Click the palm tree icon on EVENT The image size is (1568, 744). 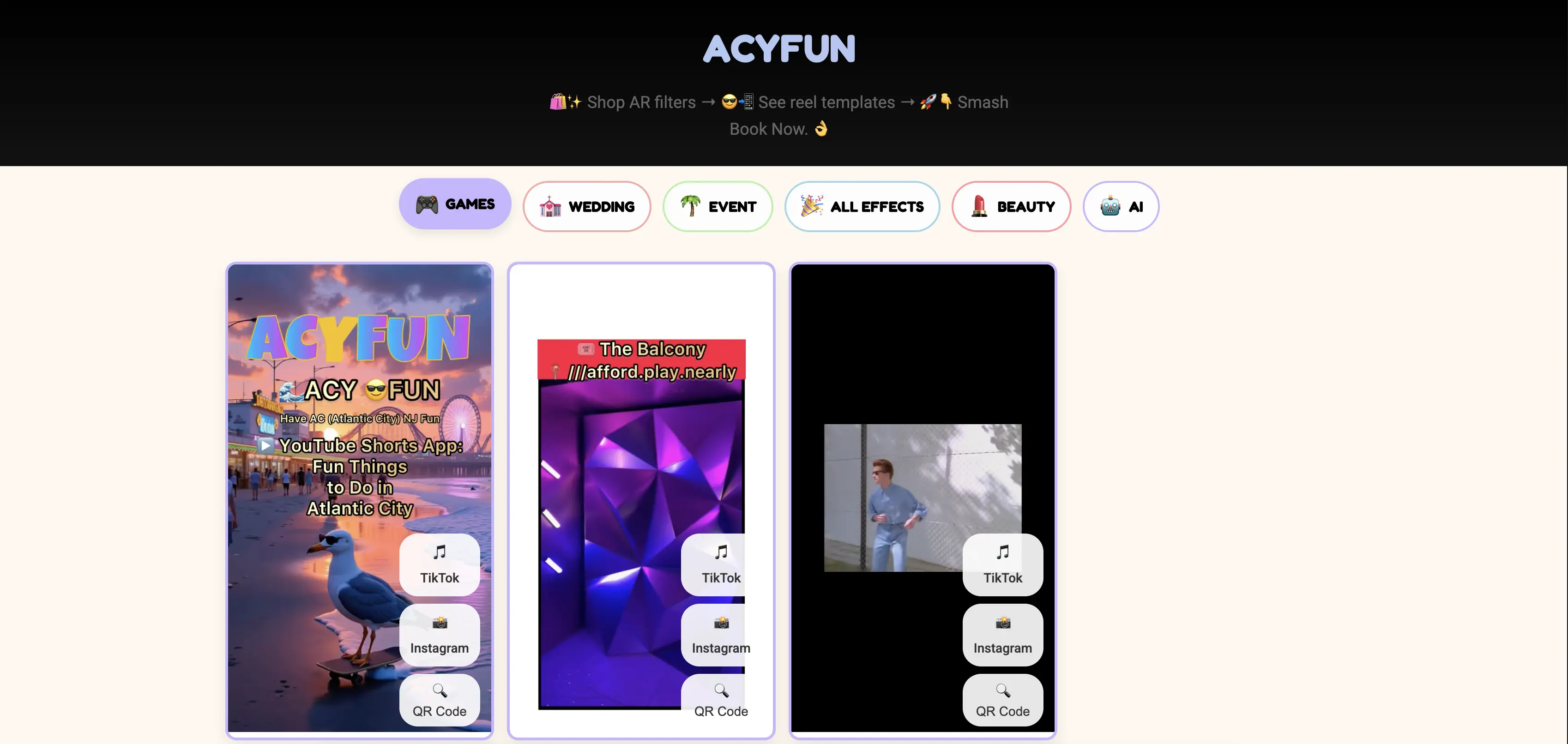coord(690,206)
